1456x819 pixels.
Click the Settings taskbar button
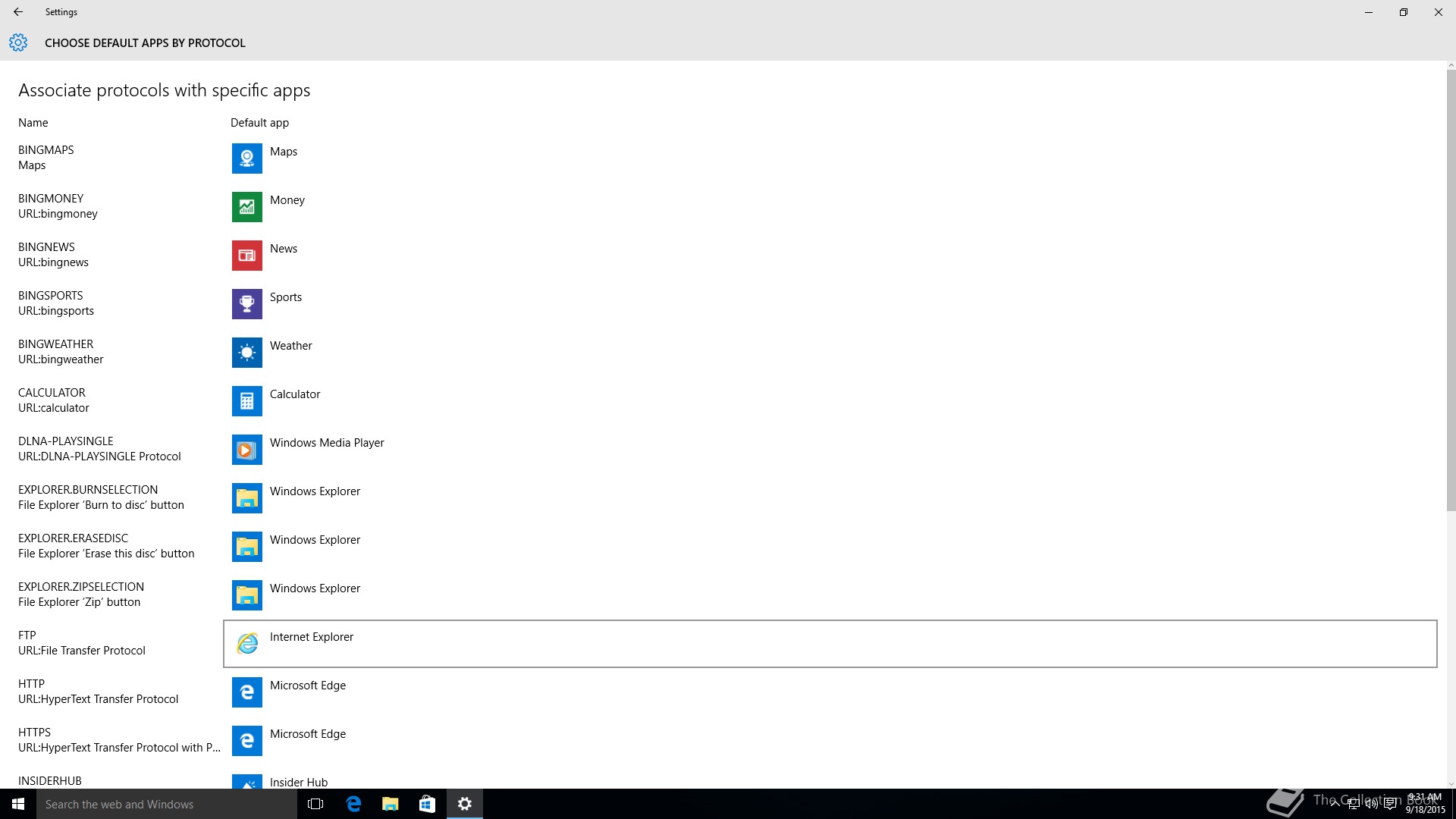[465, 804]
